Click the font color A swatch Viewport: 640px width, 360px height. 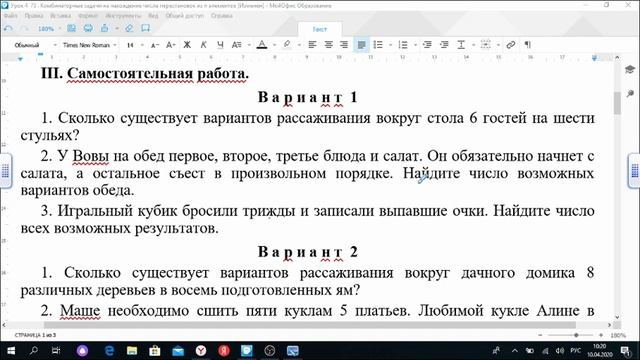point(262,45)
